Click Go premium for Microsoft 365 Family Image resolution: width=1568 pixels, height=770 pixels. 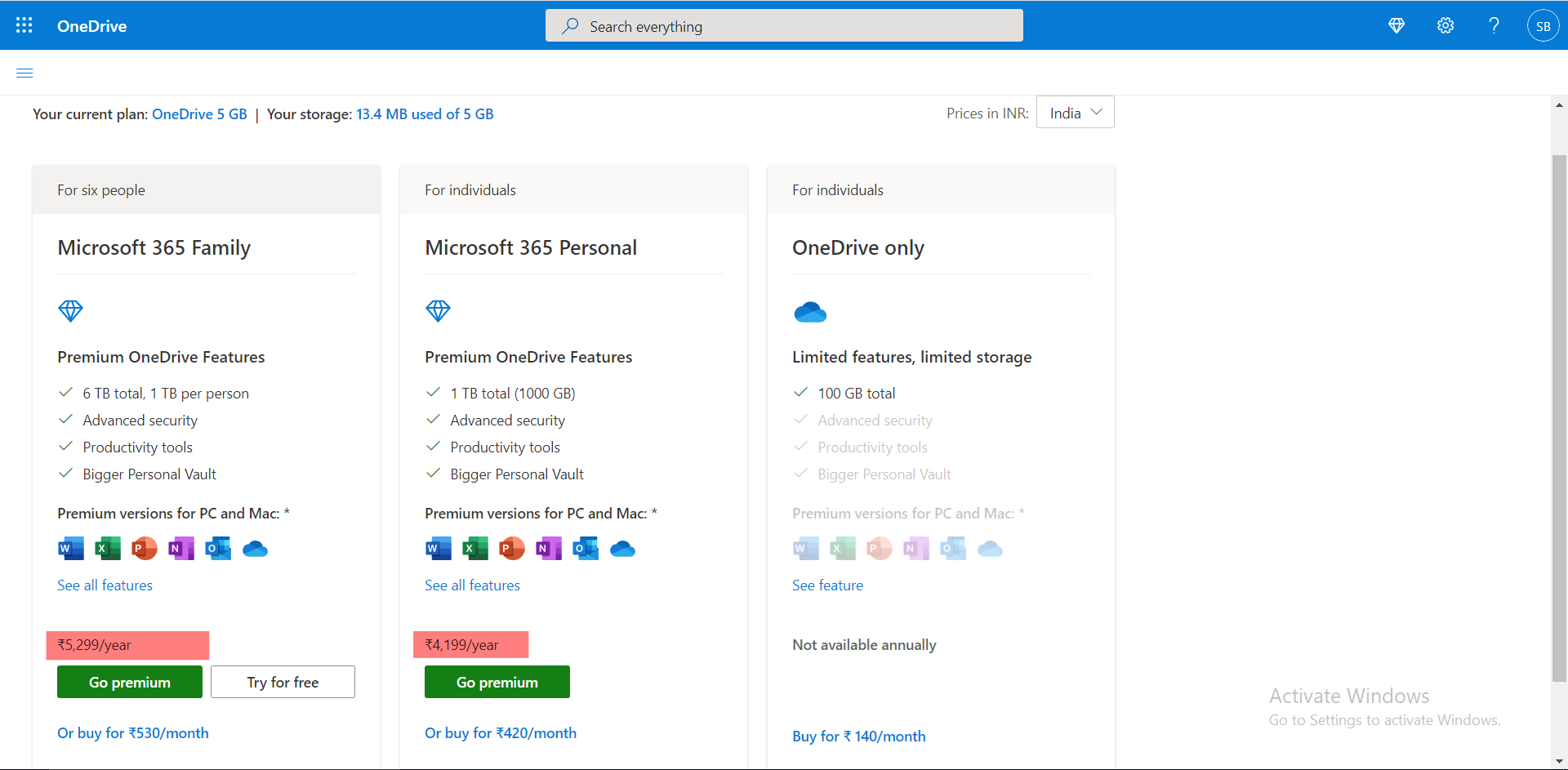[130, 682]
